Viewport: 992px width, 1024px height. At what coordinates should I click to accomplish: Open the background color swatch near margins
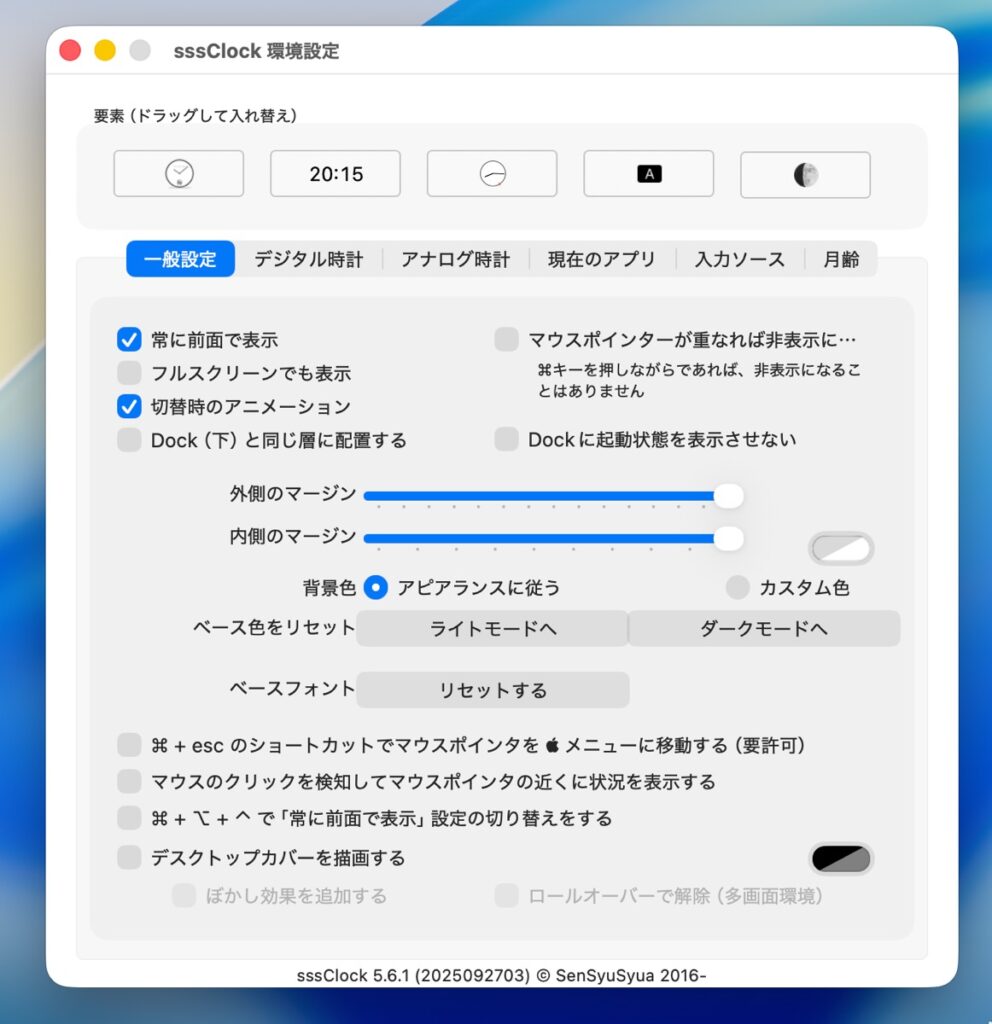click(841, 549)
